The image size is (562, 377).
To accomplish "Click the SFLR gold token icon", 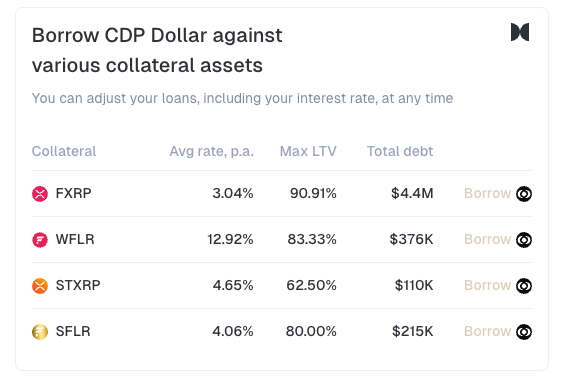I will click(40, 331).
